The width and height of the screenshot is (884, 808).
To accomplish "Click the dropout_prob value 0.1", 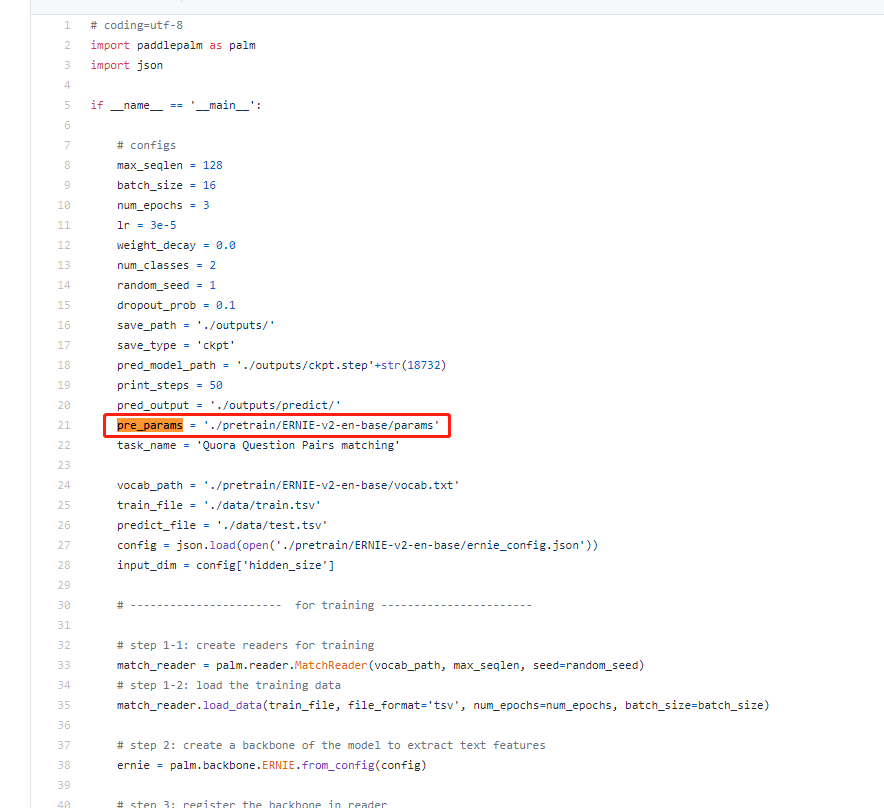I will [226, 306].
